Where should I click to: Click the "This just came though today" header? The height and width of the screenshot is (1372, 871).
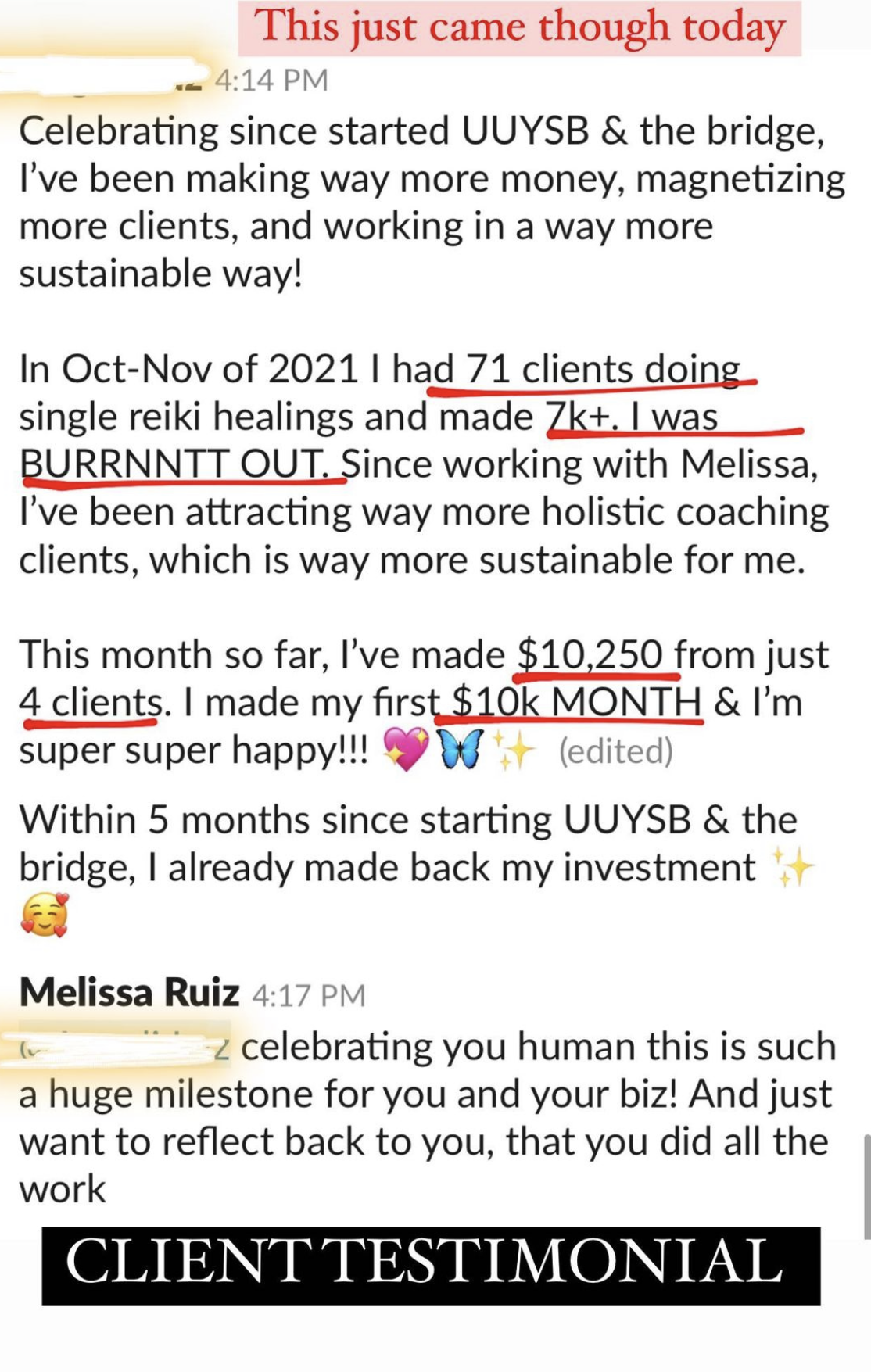[x=520, y=28]
